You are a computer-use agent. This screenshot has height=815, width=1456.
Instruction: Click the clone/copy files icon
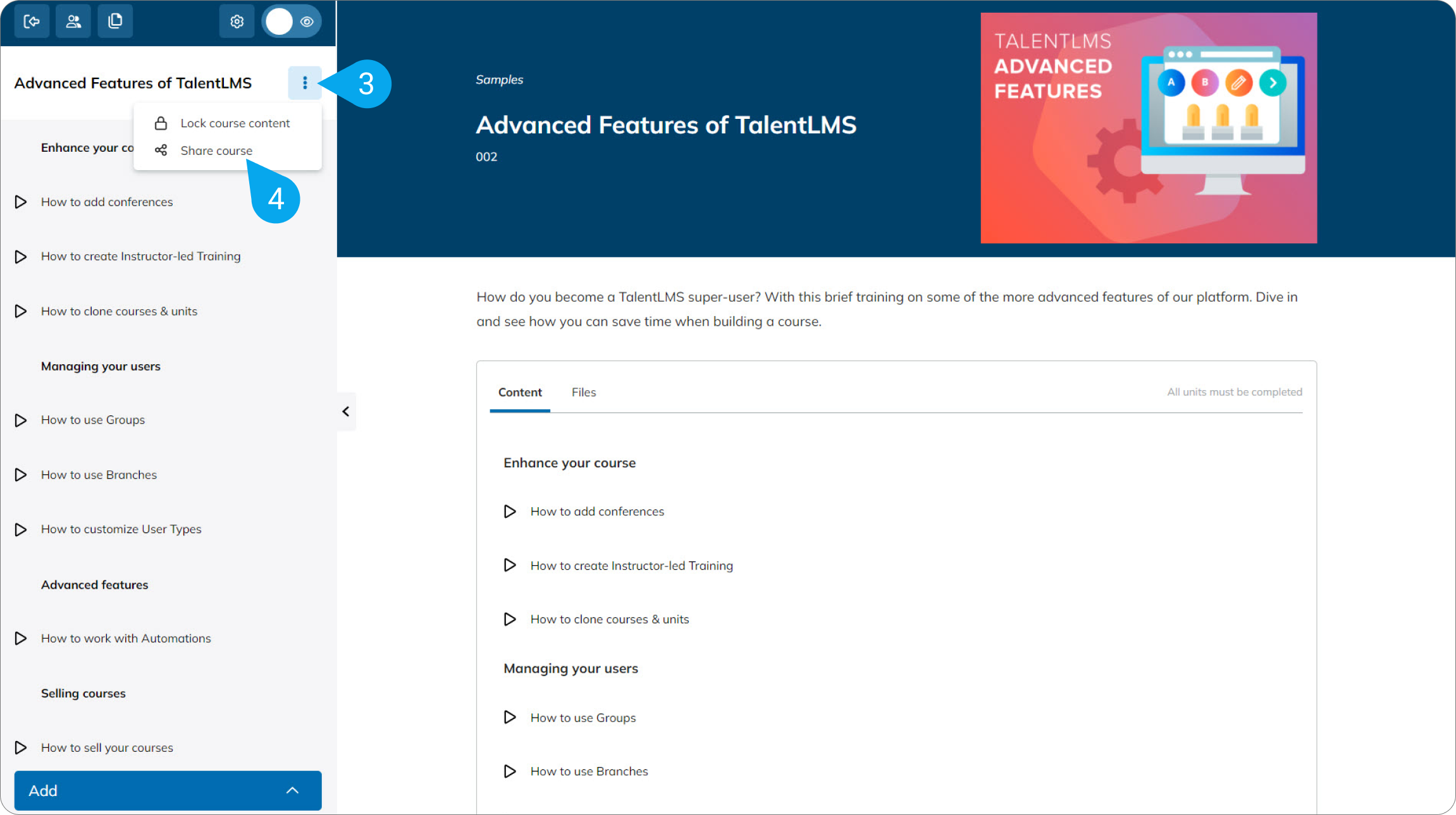click(x=115, y=21)
